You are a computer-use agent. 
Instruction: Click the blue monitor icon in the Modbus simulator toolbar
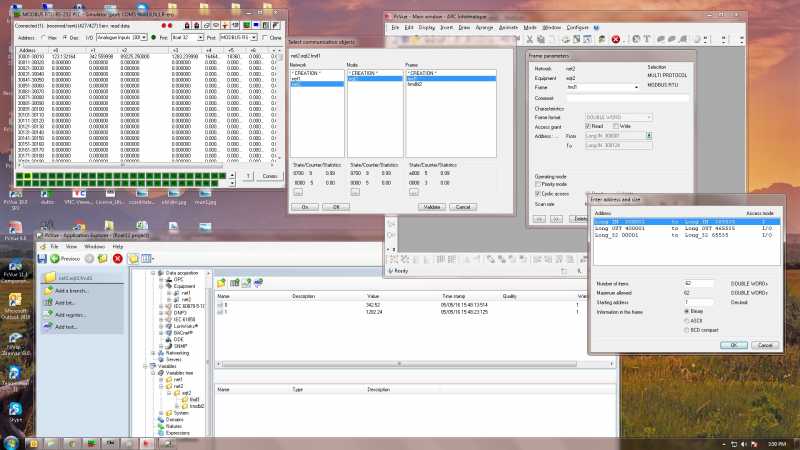(x=256, y=25)
